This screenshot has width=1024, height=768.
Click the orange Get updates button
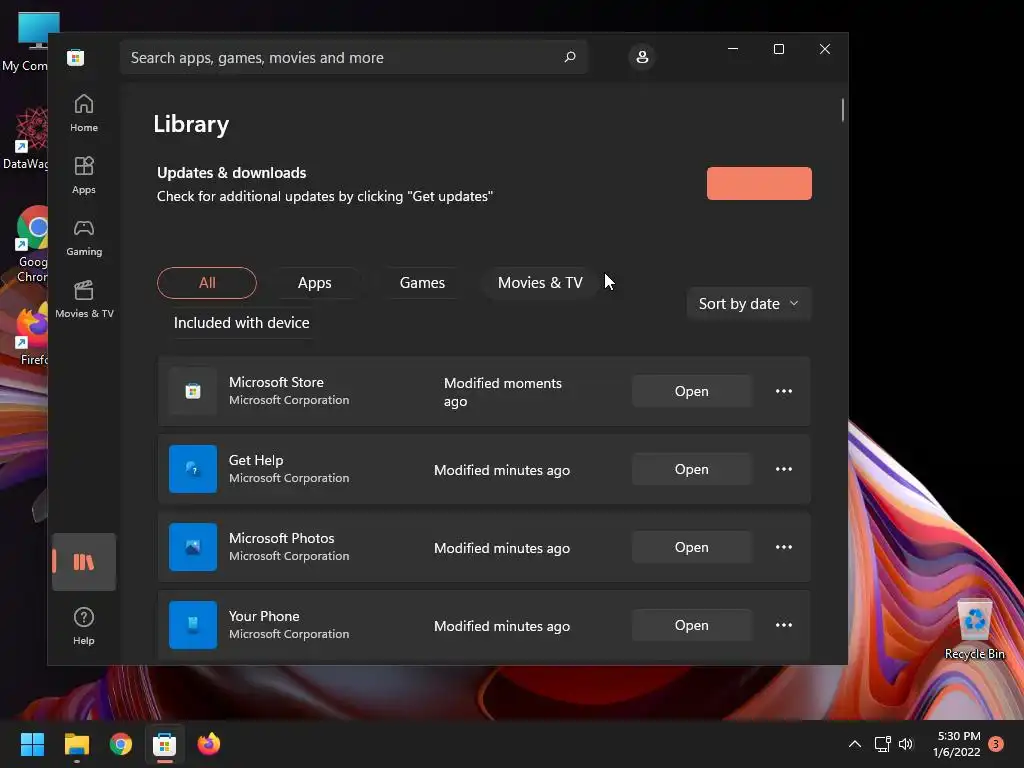[x=759, y=184]
